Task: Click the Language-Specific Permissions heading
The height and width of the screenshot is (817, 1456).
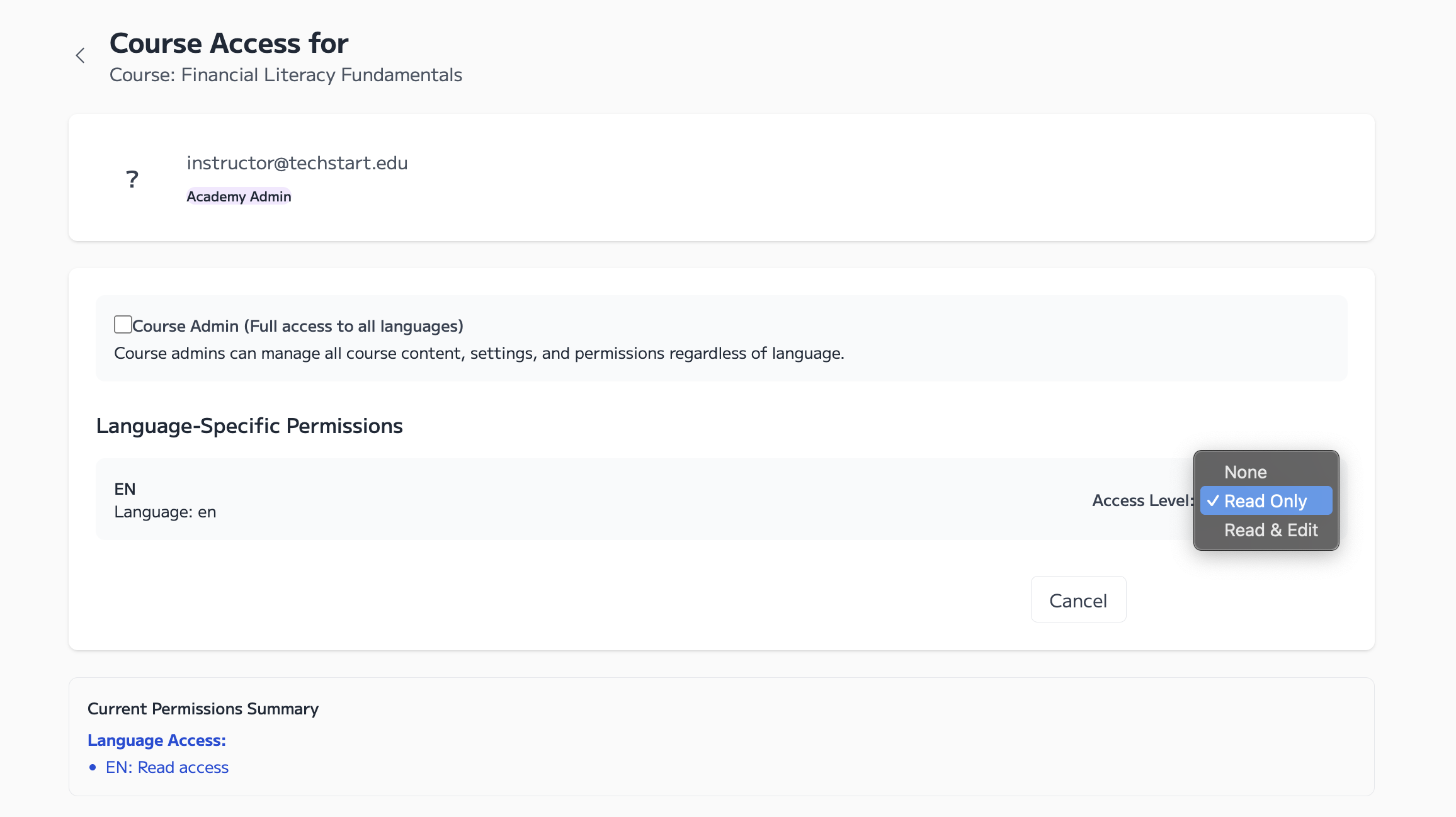Action: click(249, 426)
